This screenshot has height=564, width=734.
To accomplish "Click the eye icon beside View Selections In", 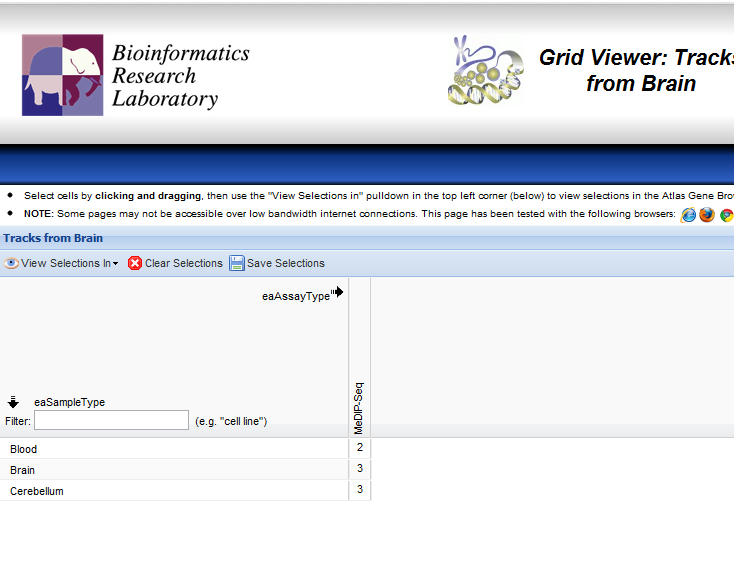I will [x=12, y=263].
